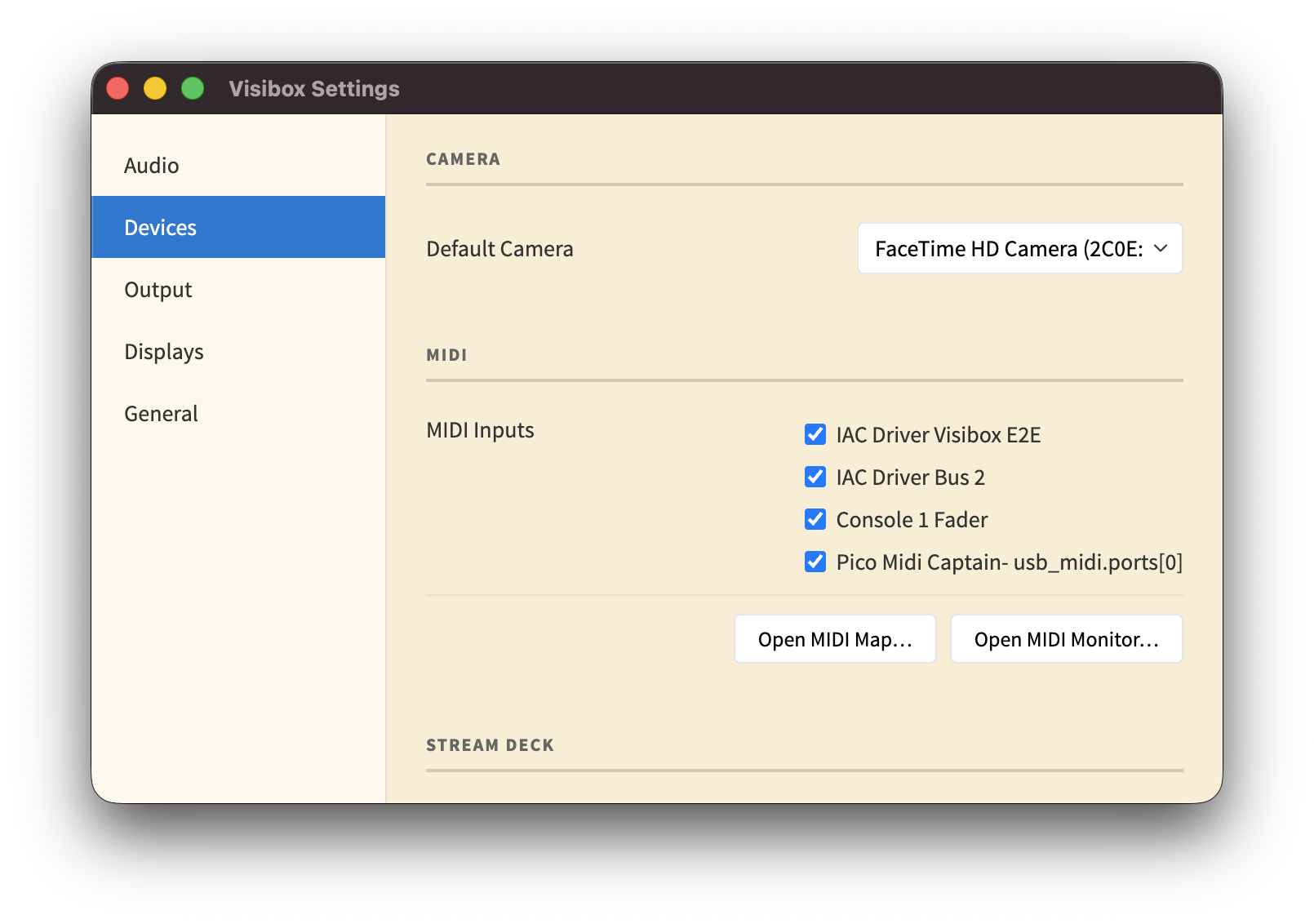
Task: Select the Audio settings section
Action: click(x=152, y=165)
